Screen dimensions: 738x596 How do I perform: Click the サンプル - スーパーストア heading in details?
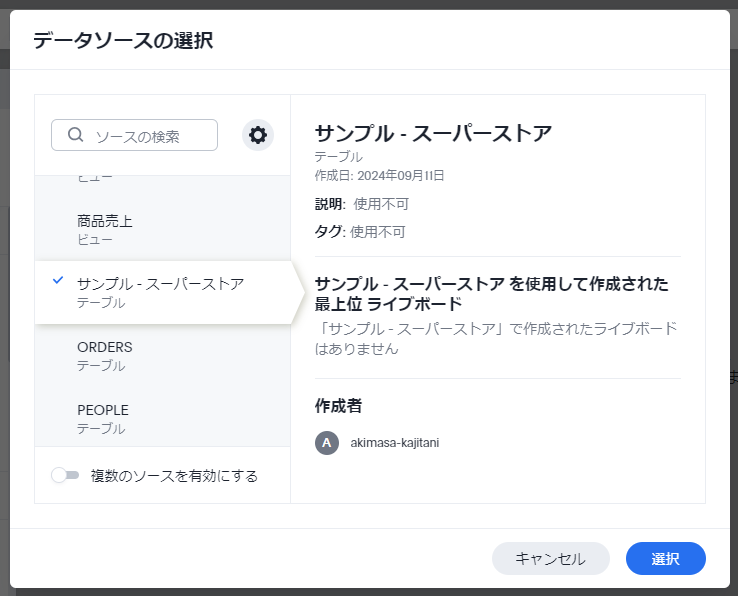433,133
